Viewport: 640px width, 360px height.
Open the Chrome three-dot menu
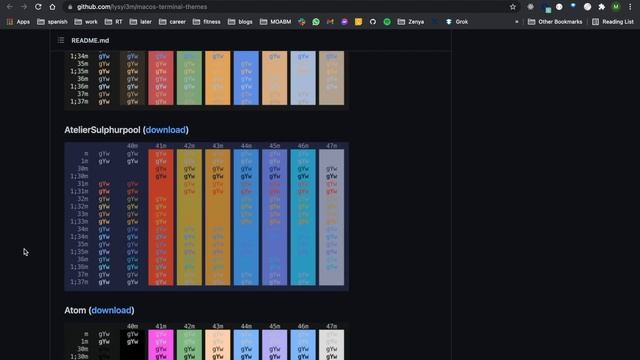[630, 7]
